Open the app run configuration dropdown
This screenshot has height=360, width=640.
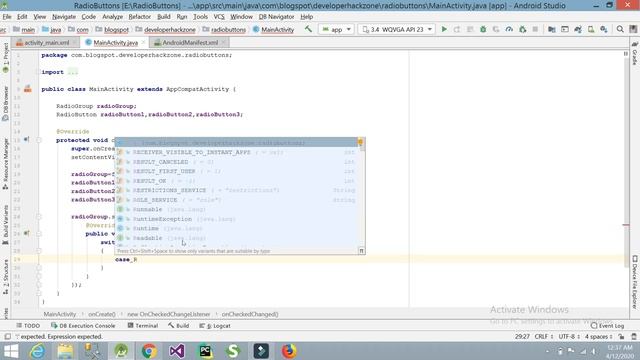[336, 29]
